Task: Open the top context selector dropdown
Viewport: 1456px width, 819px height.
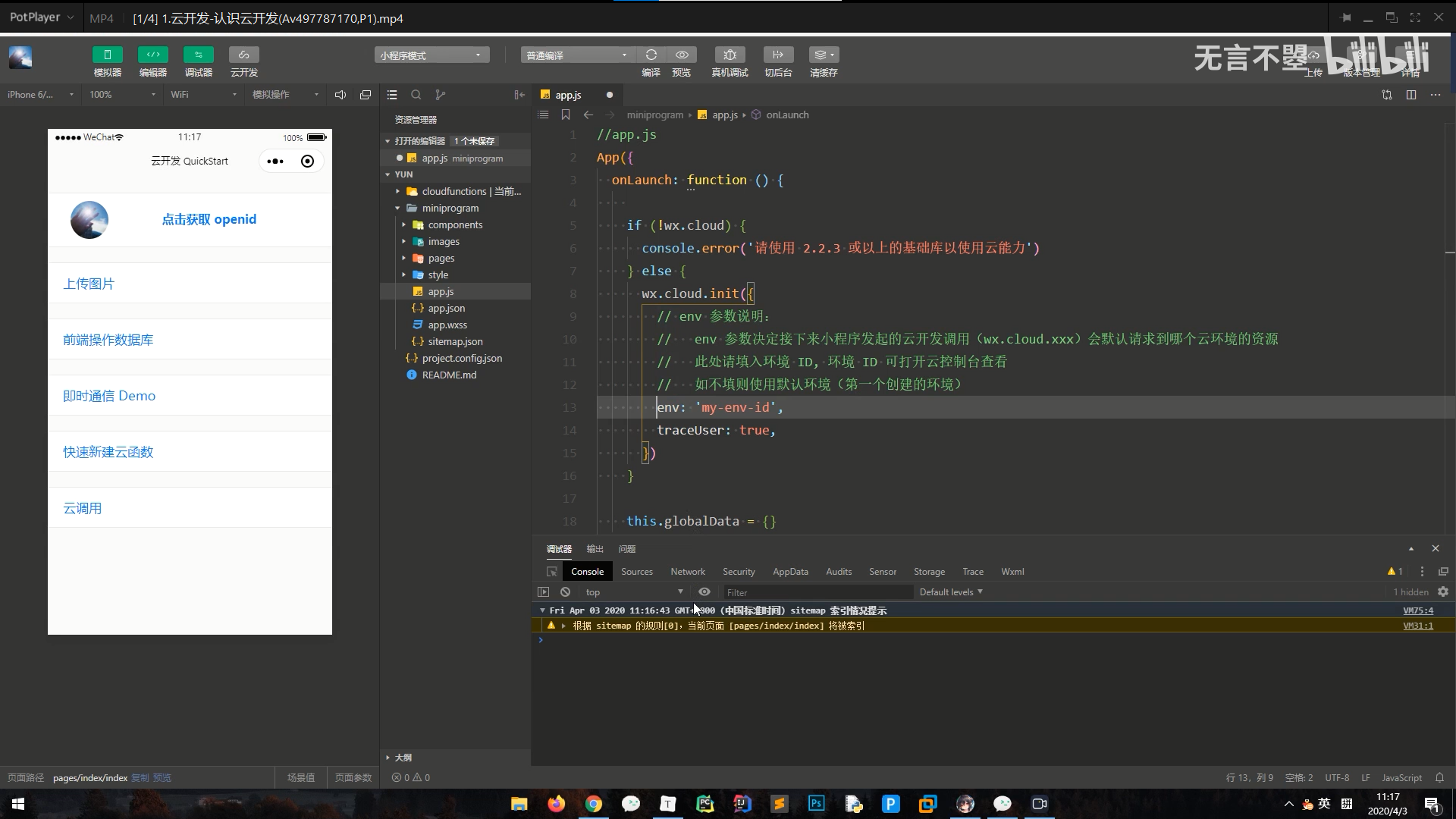Action: 634,592
